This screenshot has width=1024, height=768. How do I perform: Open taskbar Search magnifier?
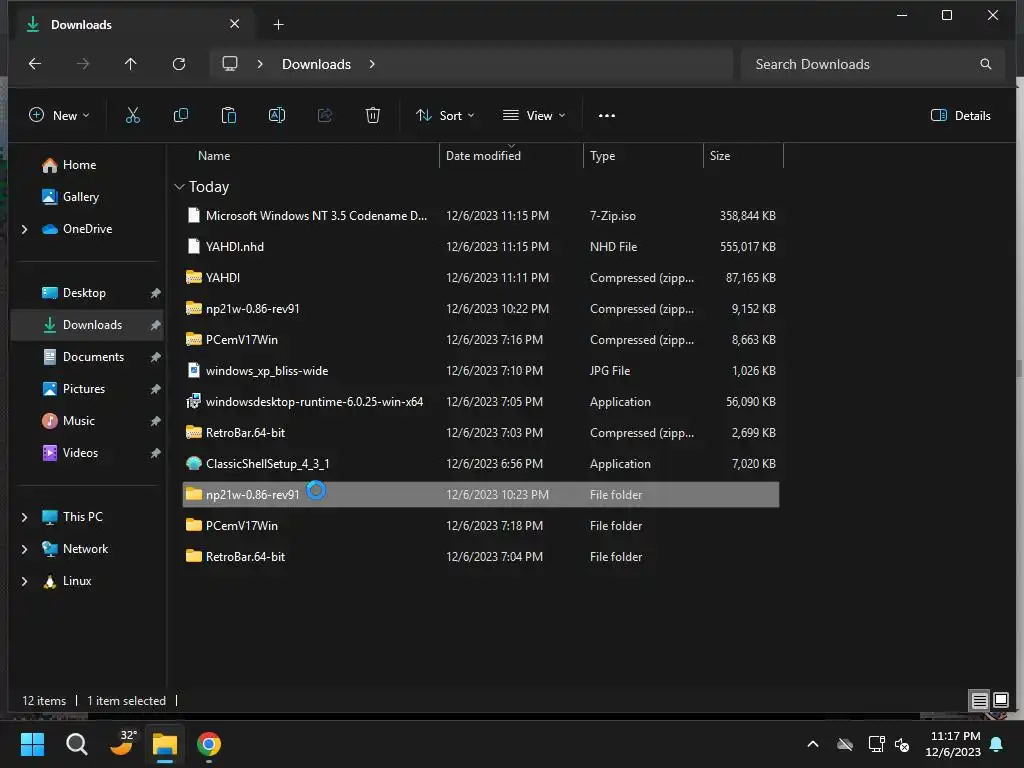coord(76,744)
